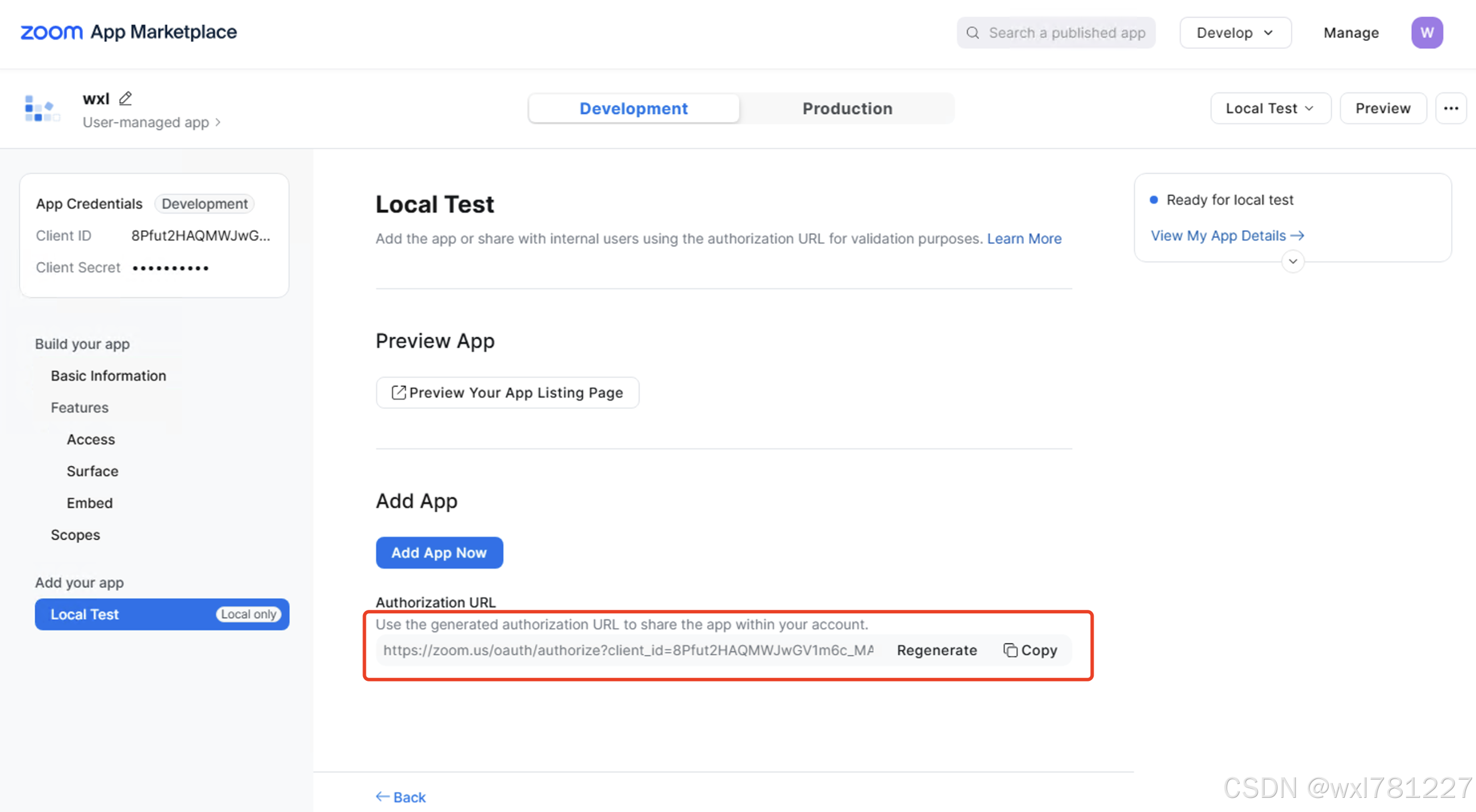
Task: Expand the status card chevron
Action: point(1292,261)
